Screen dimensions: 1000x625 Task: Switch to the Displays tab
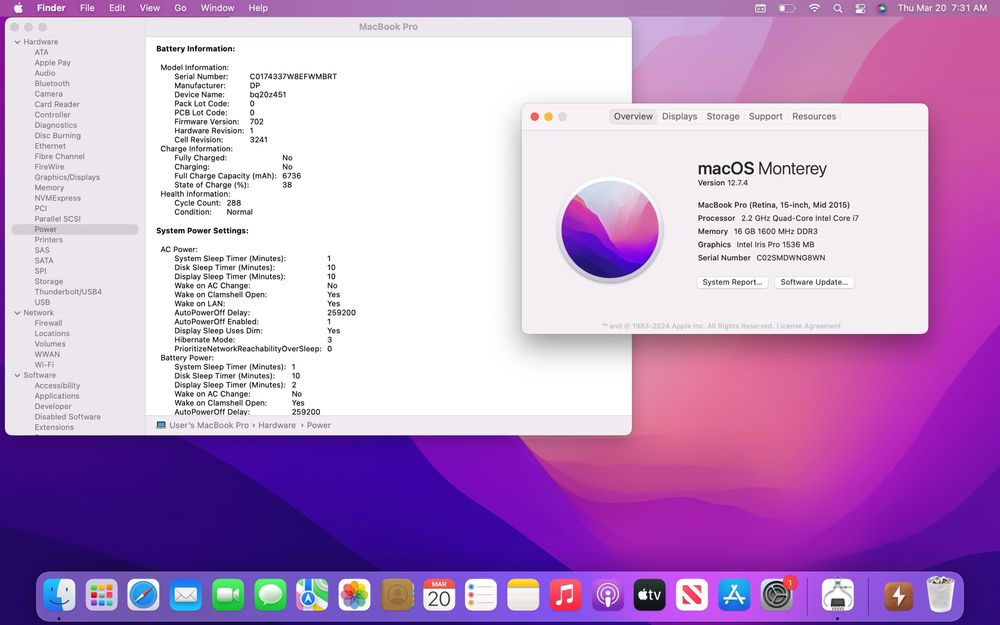pos(679,116)
